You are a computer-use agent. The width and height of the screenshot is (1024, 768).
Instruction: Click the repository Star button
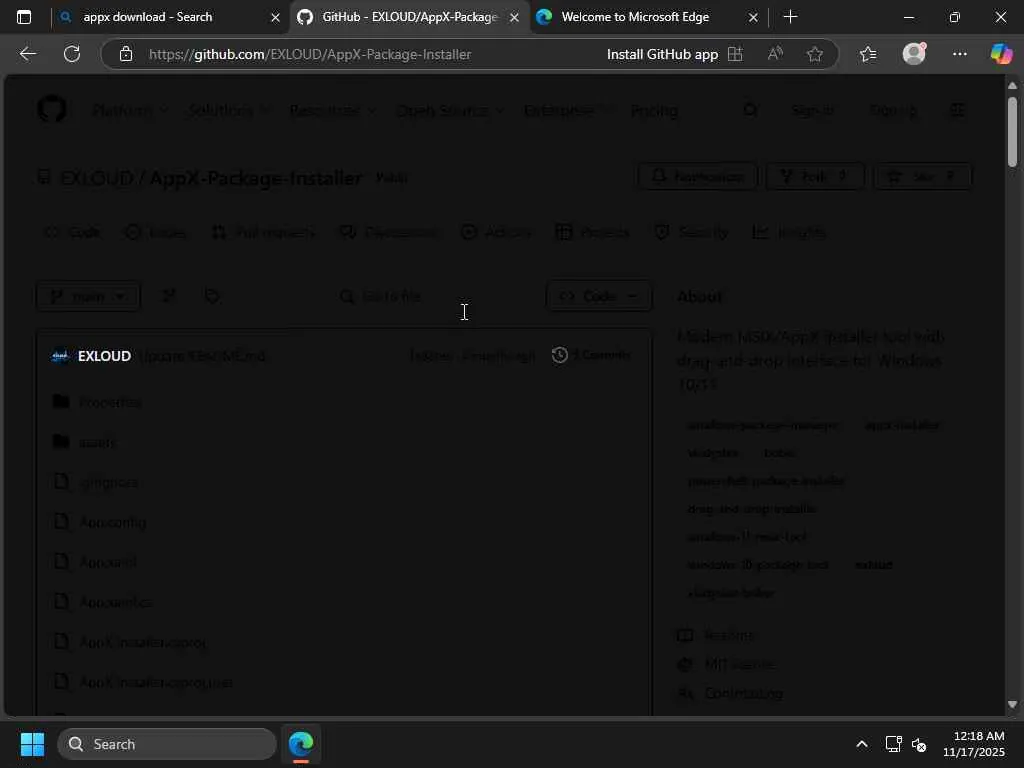(x=923, y=176)
